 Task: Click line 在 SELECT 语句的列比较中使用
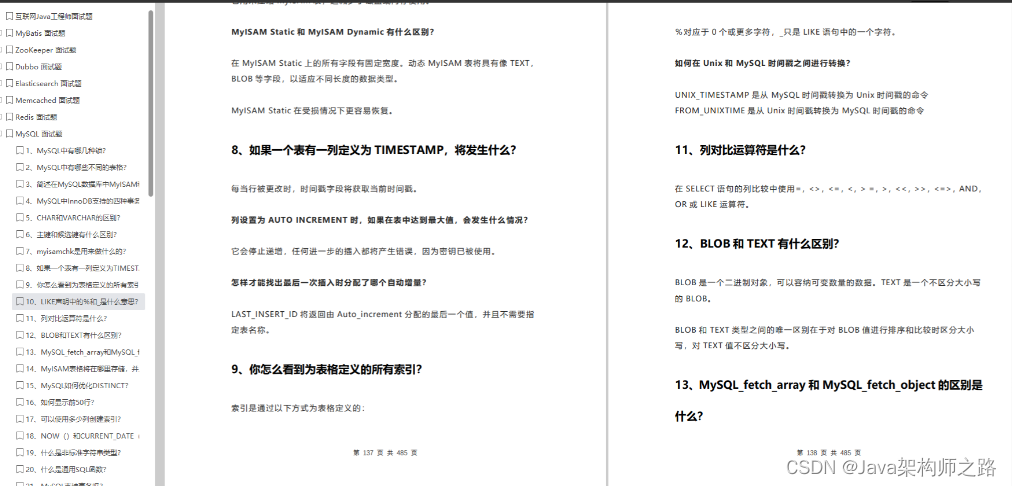point(829,189)
